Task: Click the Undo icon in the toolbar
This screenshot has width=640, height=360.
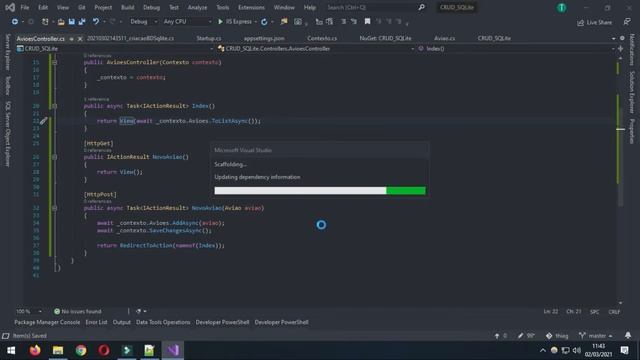Action: 96,22
